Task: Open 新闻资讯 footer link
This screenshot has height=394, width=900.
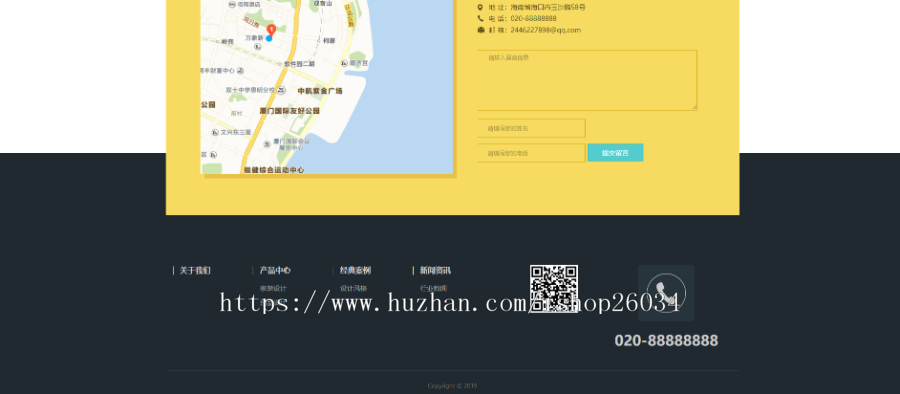Action: (435, 271)
